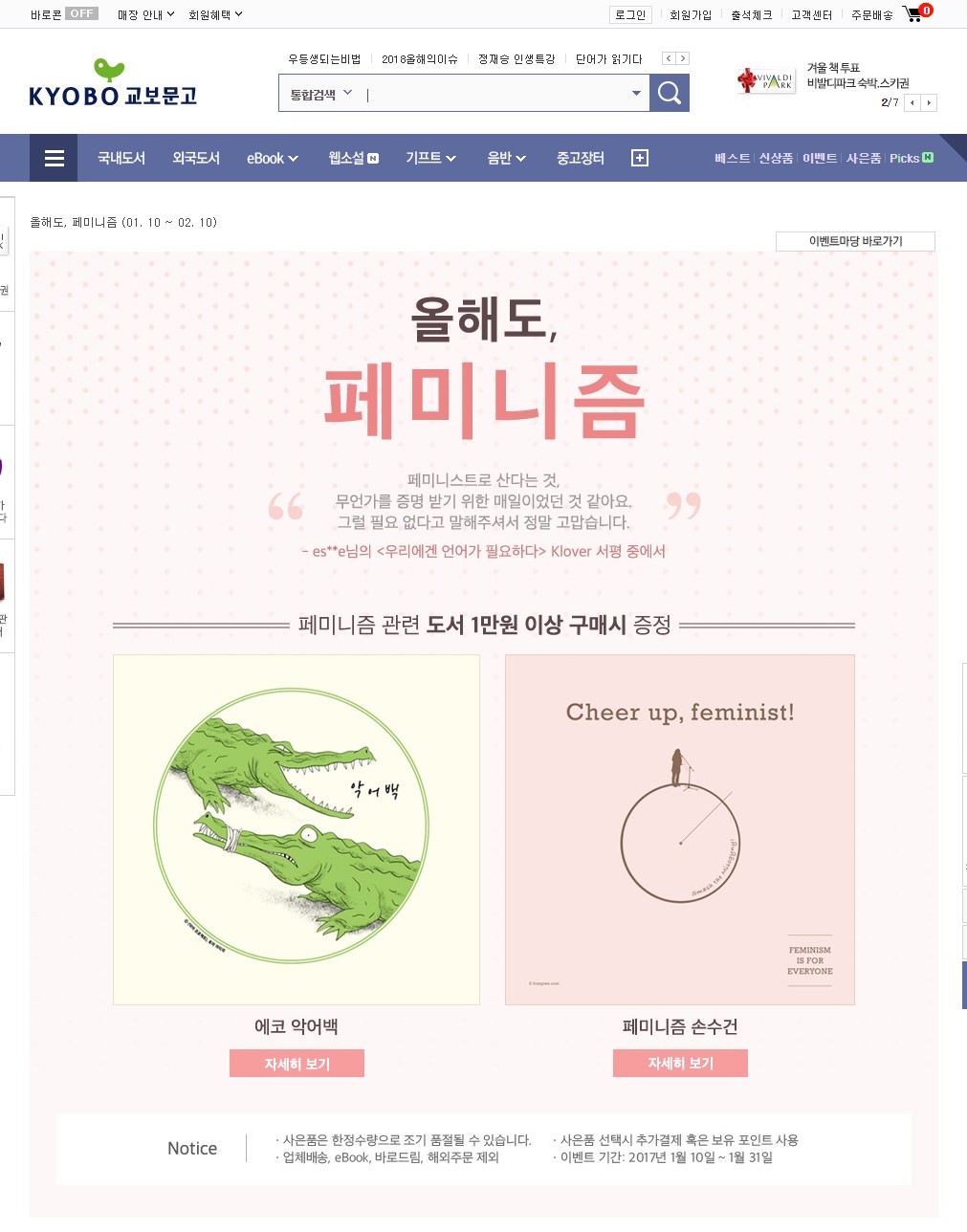Open the 국내도서 menu
The image size is (967, 1232).
coord(121,158)
